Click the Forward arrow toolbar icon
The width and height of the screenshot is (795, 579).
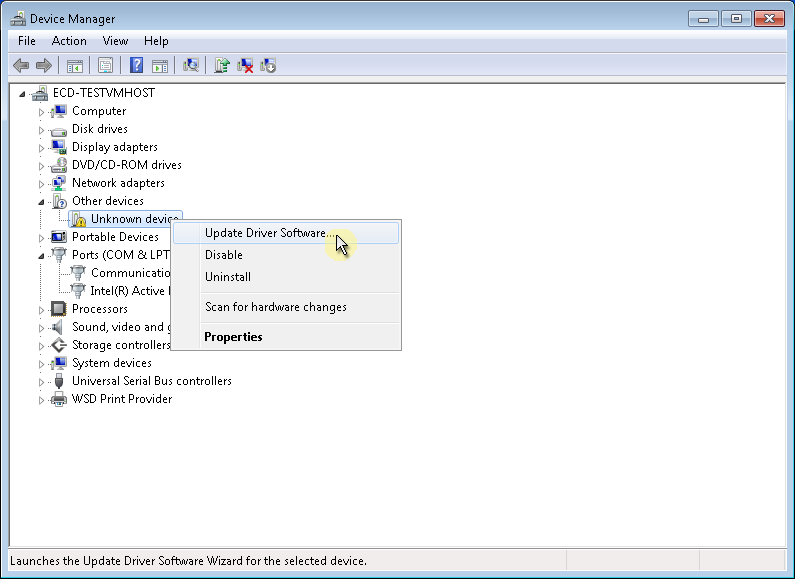pyautogui.click(x=44, y=65)
